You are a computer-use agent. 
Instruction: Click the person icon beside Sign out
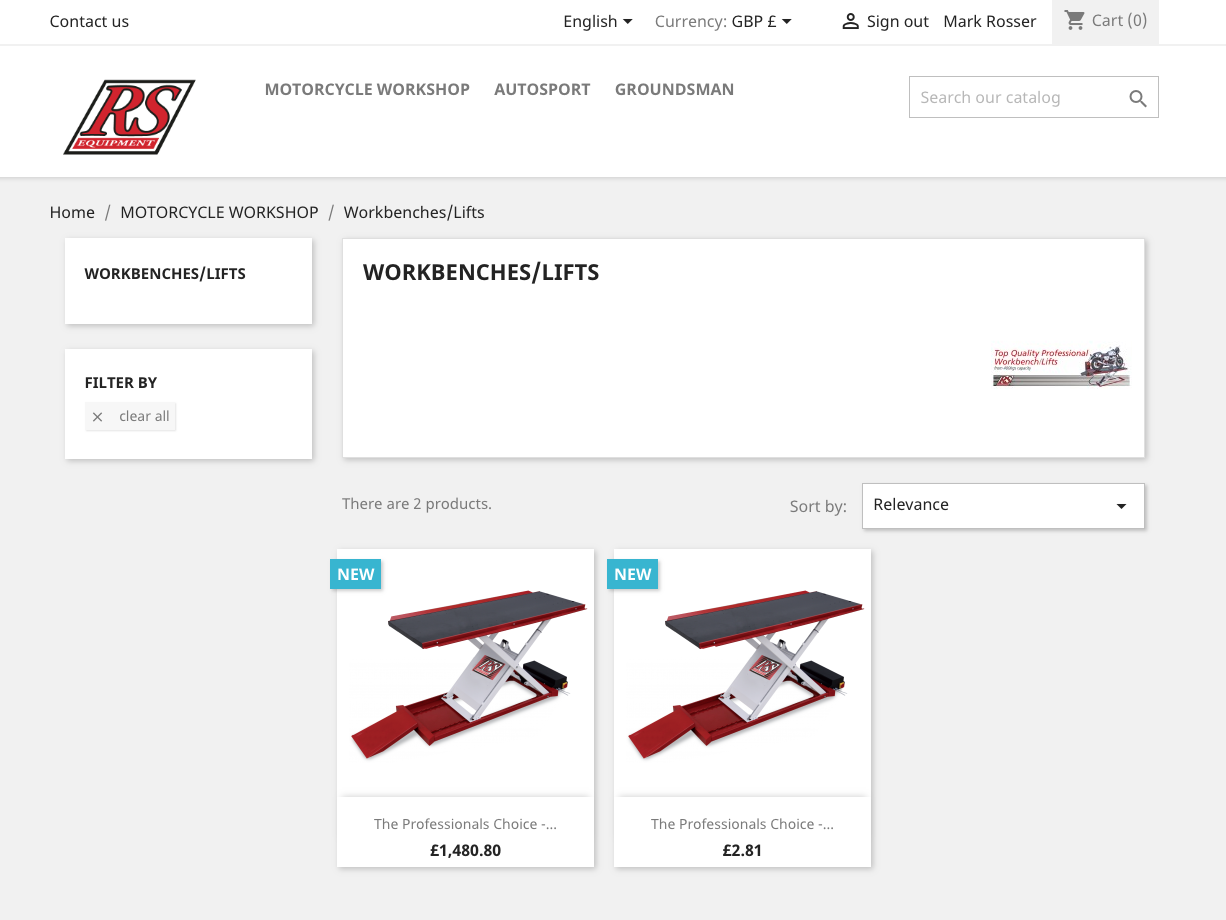(x=850, y=21)
